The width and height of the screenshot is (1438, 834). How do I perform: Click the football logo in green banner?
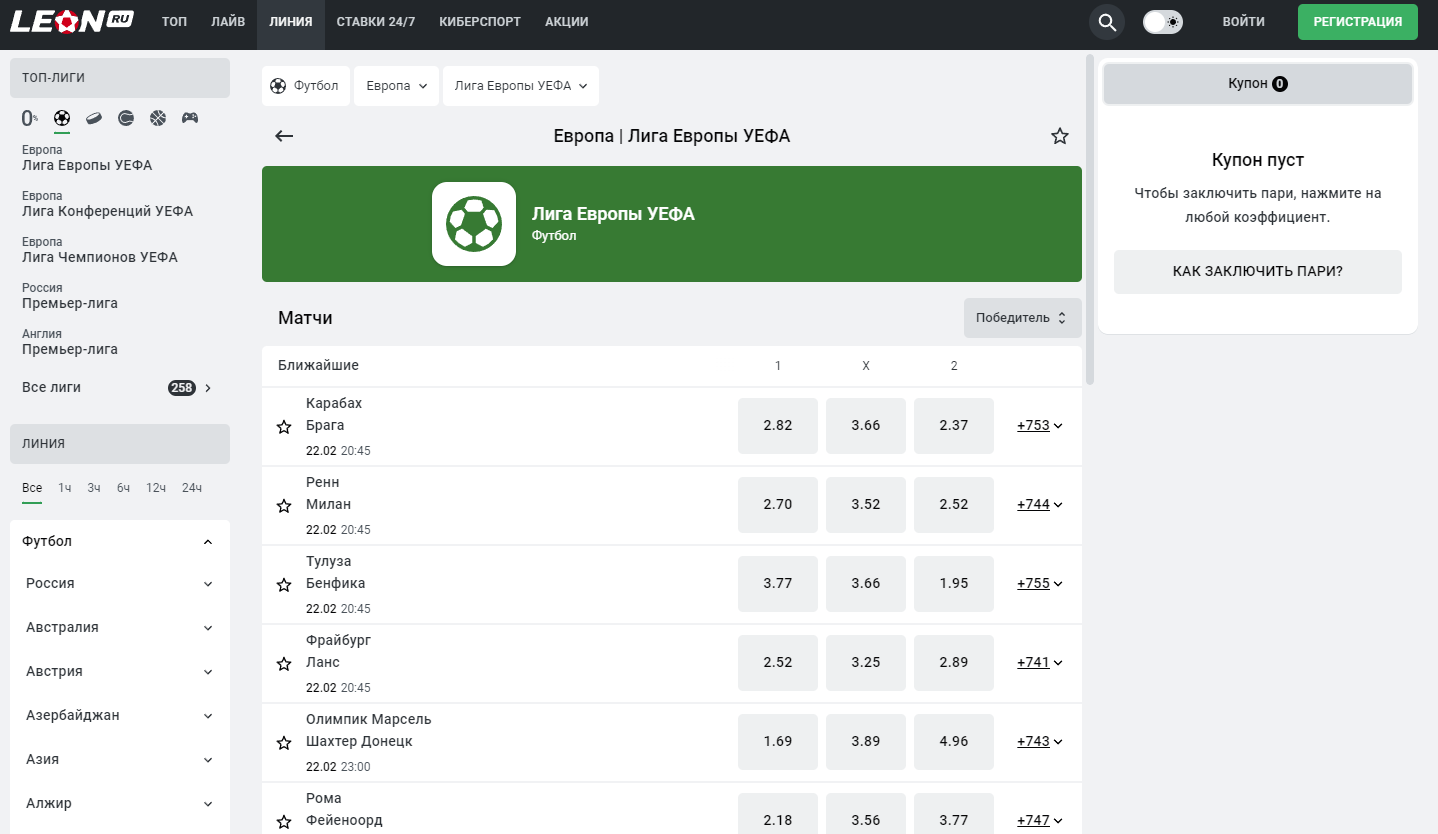coord(474,224)
